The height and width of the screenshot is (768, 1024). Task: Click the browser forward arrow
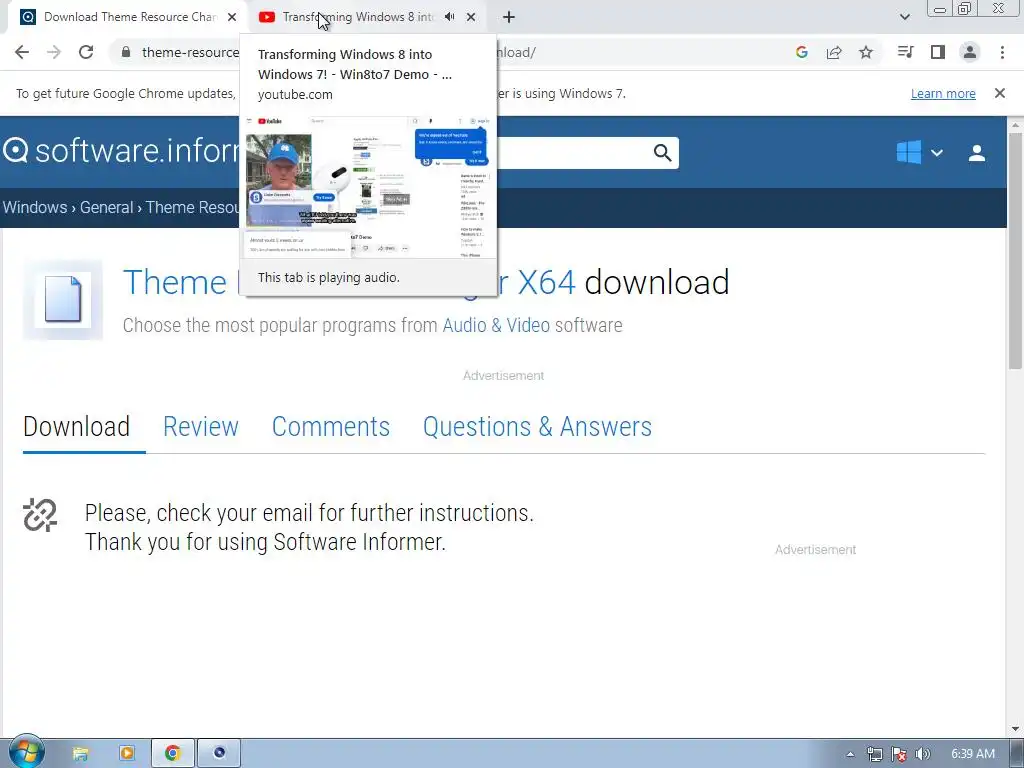[x=54, y=52]
